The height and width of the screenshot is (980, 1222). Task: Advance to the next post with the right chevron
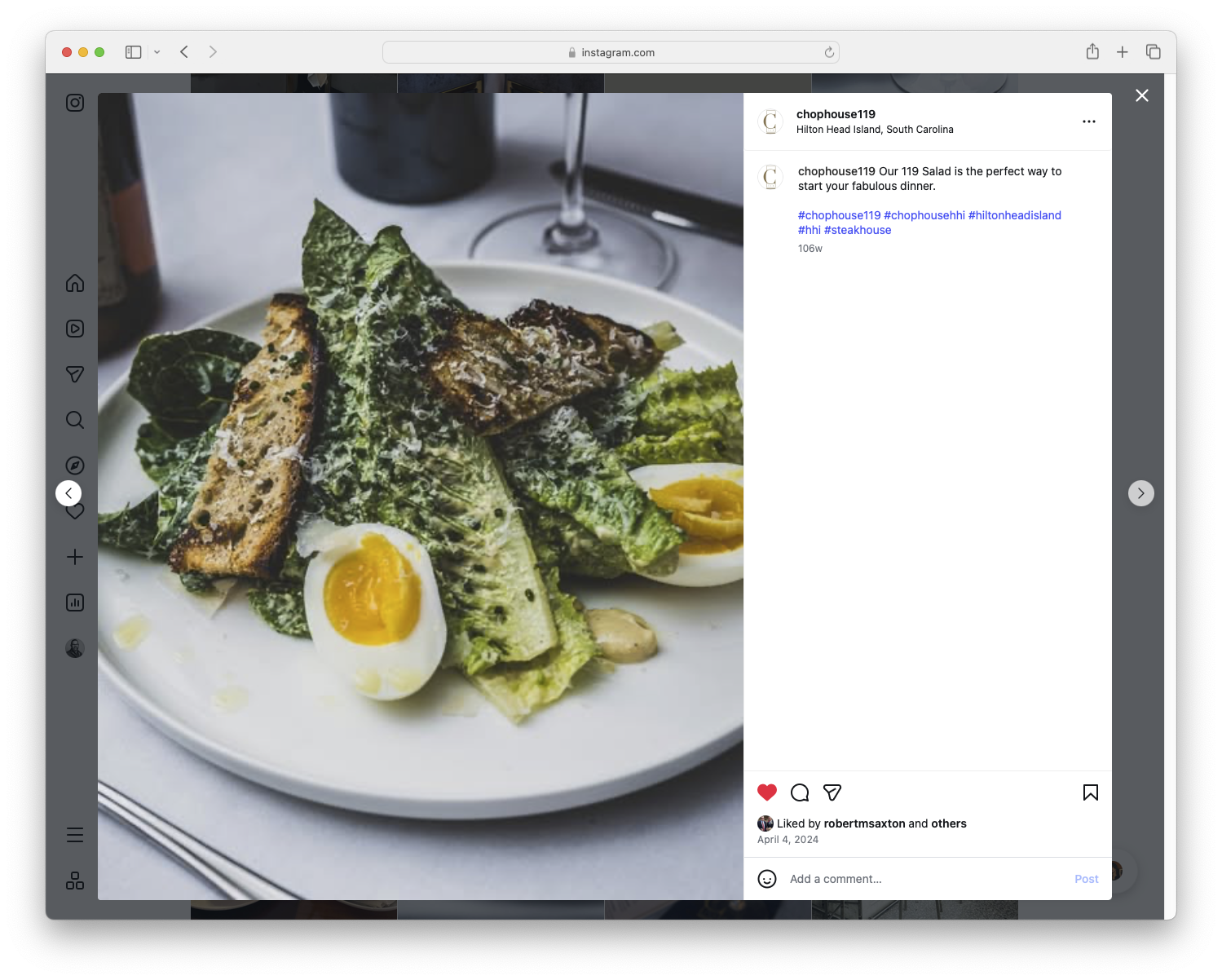(1140, 492)
